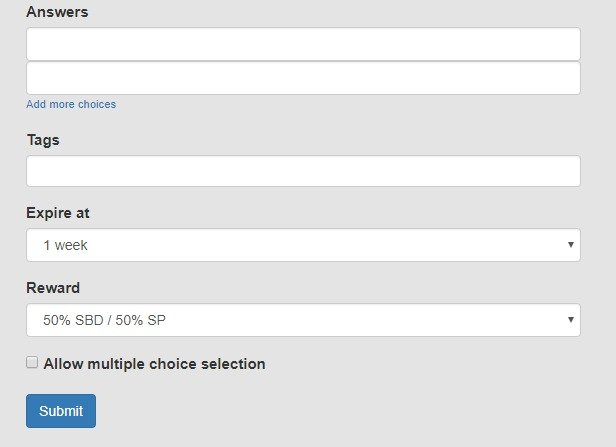This screenshot has width=616, height=447.
Task: Click the Add more choices link
Action: [71, 104]
